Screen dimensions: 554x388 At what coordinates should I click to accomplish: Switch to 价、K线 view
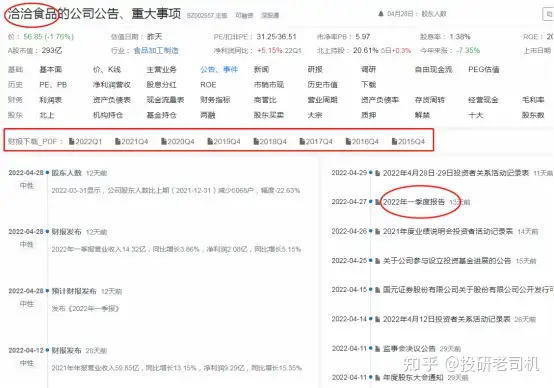(x=107, y=70)
